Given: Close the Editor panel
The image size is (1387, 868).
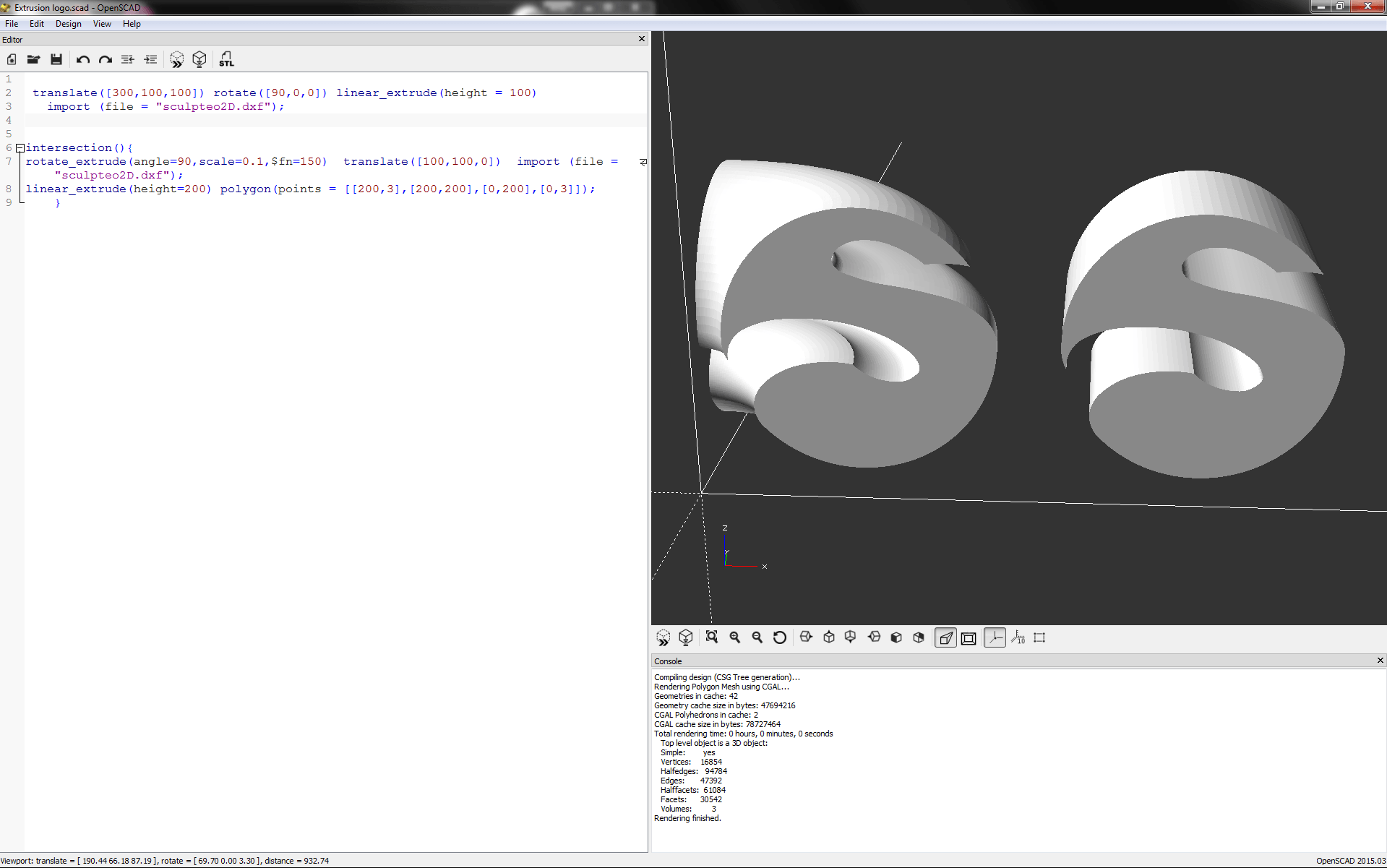Looking at the screenshot, I should (x=642, y=39).
